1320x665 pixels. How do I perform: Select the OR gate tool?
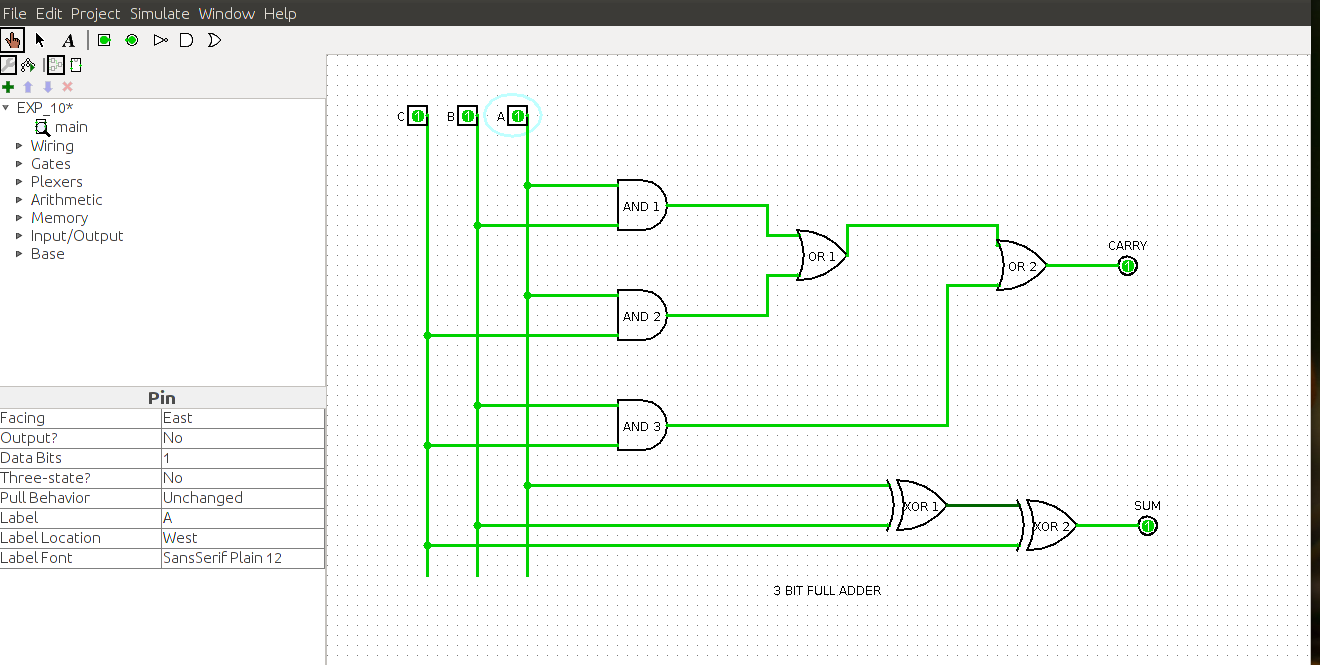(x=214, y=40)
